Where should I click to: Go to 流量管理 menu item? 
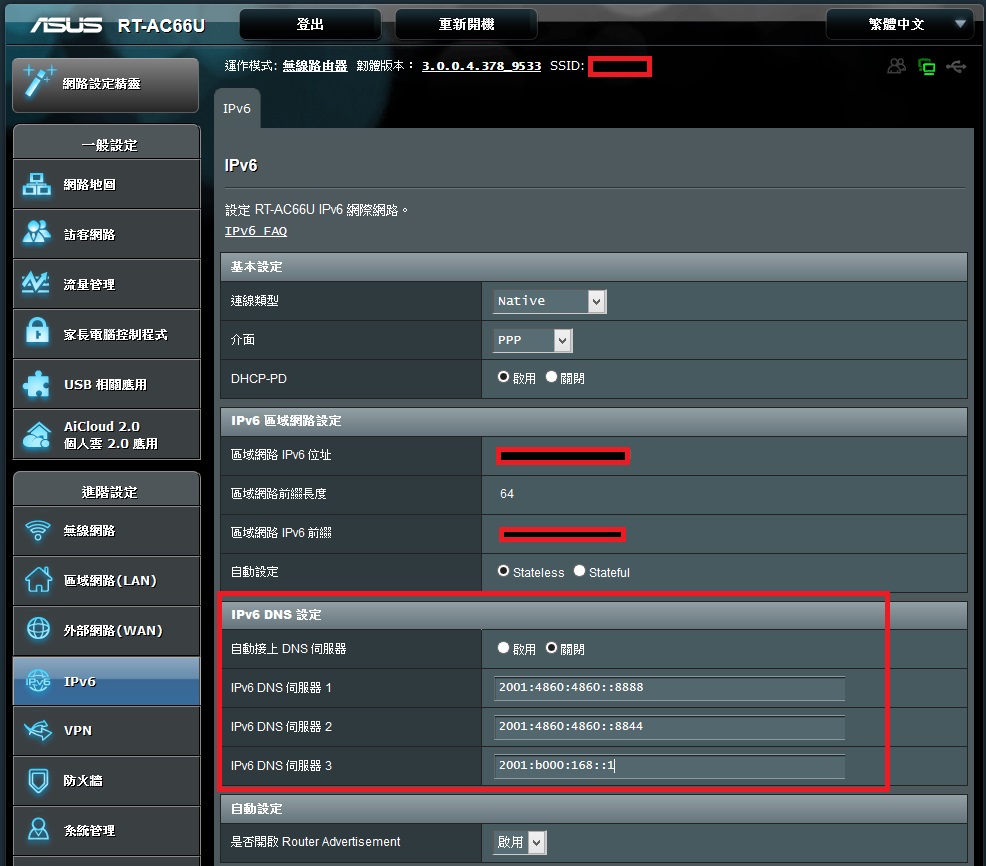(107, 284)
